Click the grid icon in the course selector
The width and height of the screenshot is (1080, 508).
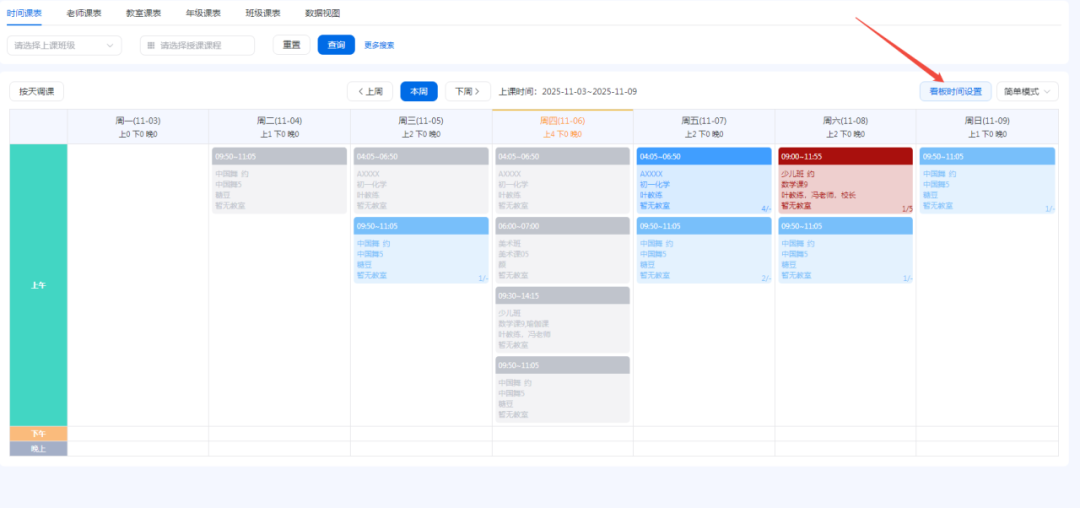point(151,45)
